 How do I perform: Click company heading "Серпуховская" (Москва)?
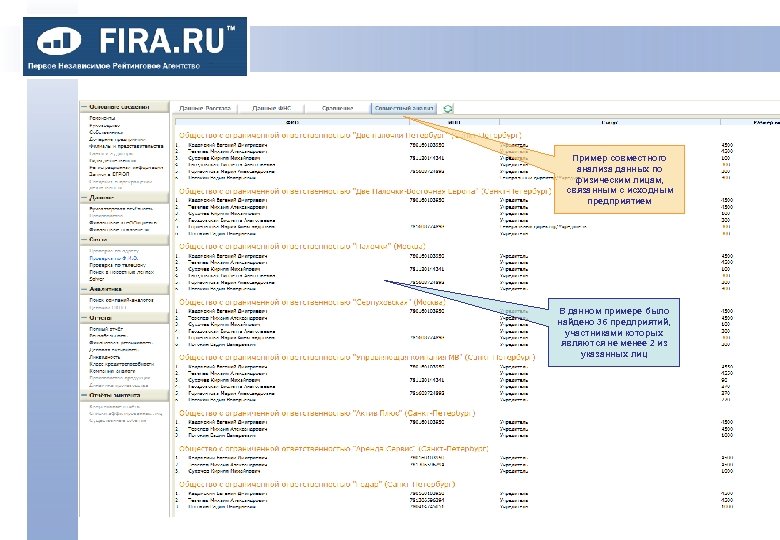(312, 302)
